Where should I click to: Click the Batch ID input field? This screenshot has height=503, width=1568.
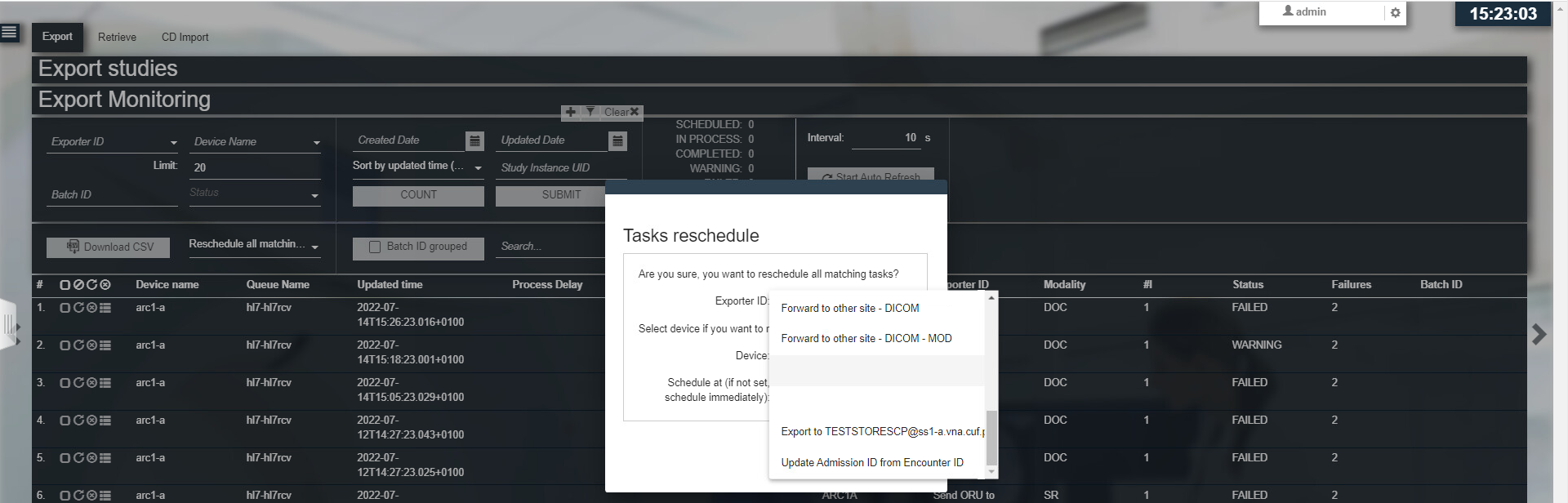(x=112, y=194)
